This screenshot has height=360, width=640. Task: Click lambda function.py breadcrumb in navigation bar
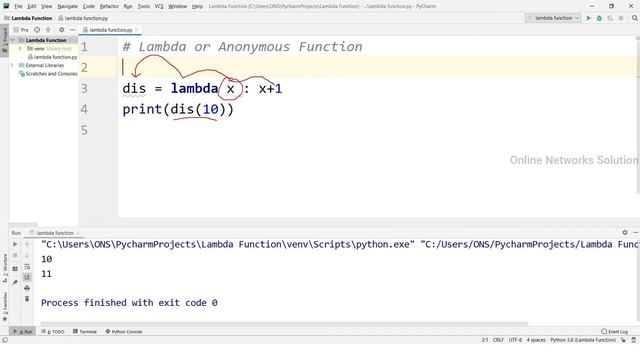pyautogui.click(x=83, y=18)
